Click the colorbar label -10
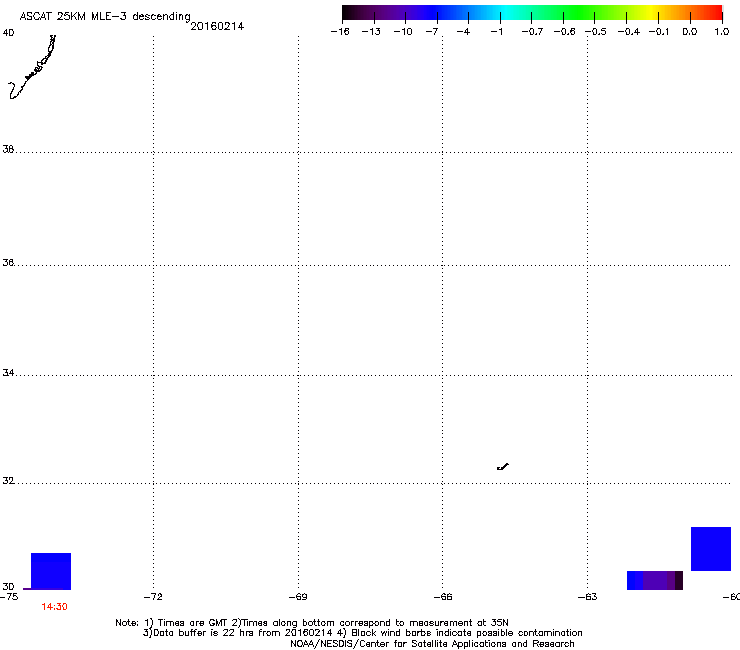 pos(403,32)
